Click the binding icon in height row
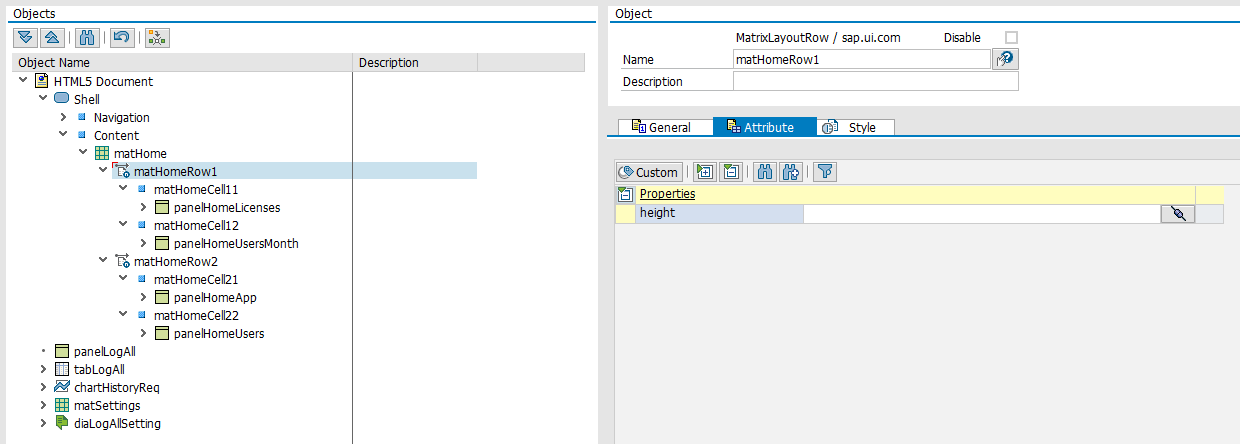Viewport: 1240px width, 444px height. pyautogui.click(x=1177, y=213)
